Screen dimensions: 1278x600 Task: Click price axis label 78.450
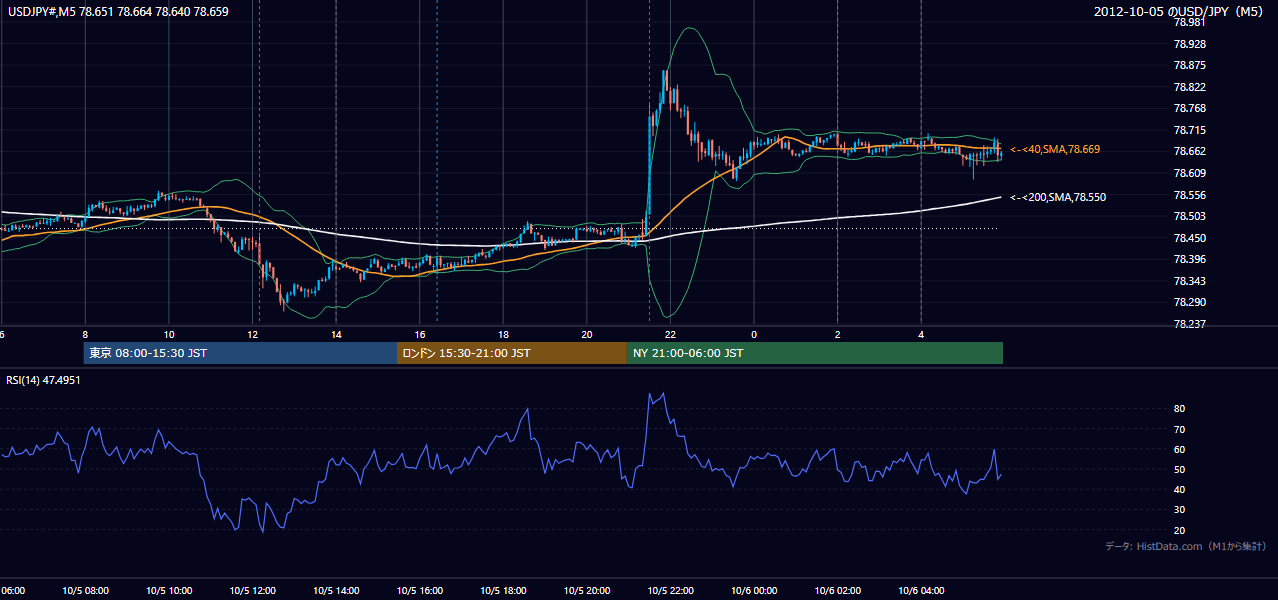point(1191,238)
